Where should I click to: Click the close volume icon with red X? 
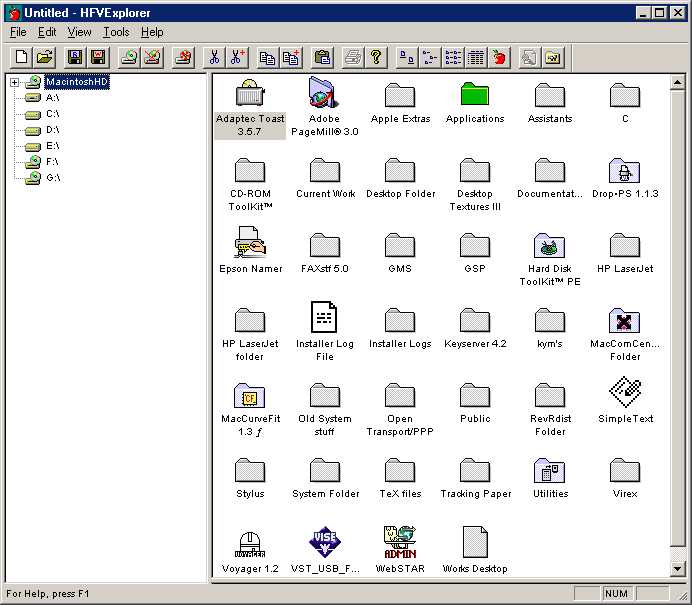click(x=152, y=57)
